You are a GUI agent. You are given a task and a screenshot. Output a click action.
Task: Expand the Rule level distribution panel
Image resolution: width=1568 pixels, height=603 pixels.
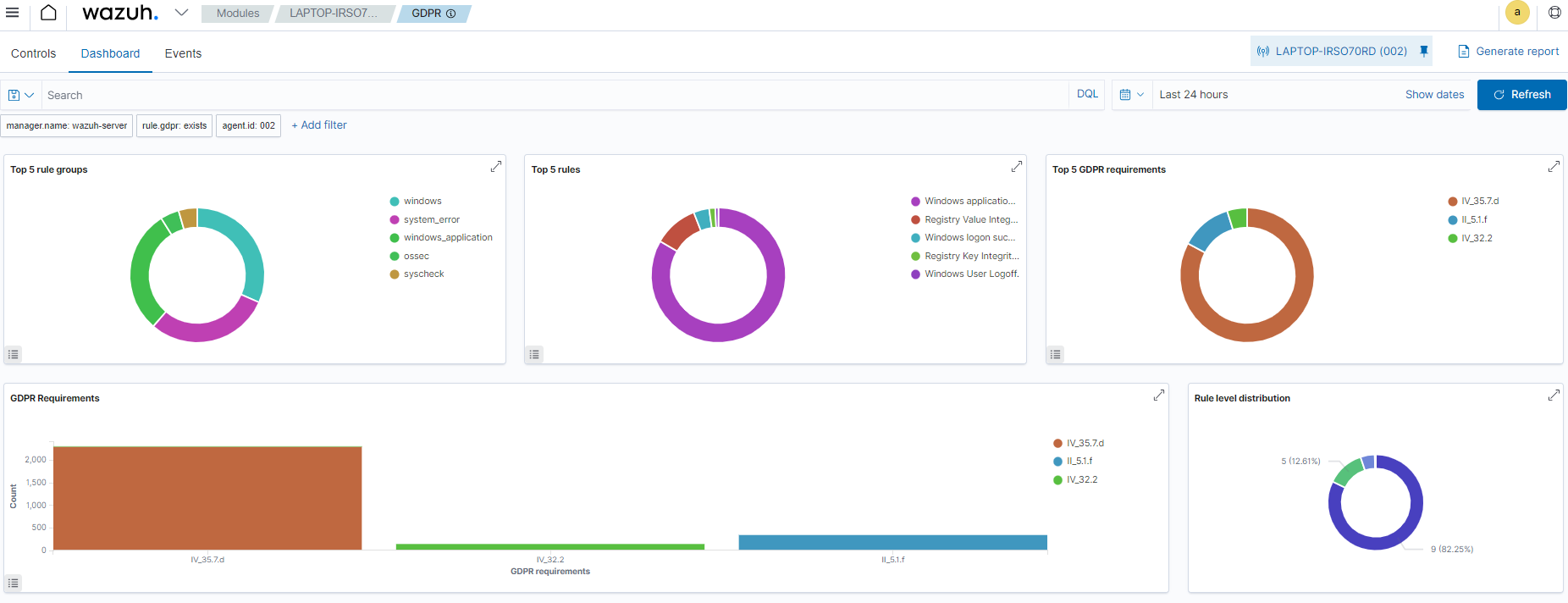coord(1554,396)
